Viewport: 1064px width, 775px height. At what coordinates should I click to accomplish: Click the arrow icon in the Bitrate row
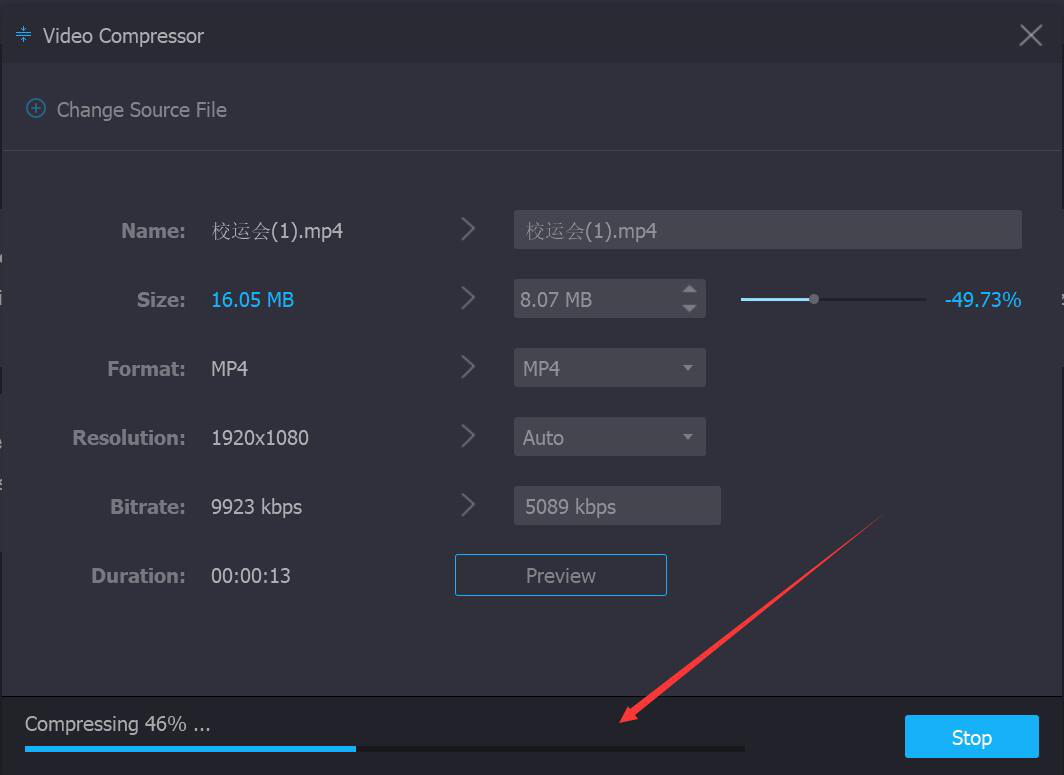click(467, 506)
